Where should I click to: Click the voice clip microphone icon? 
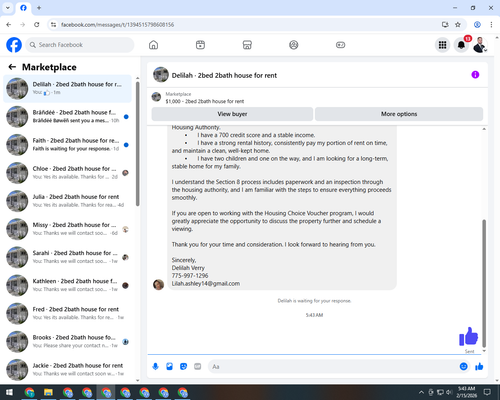tap(155, 367)
